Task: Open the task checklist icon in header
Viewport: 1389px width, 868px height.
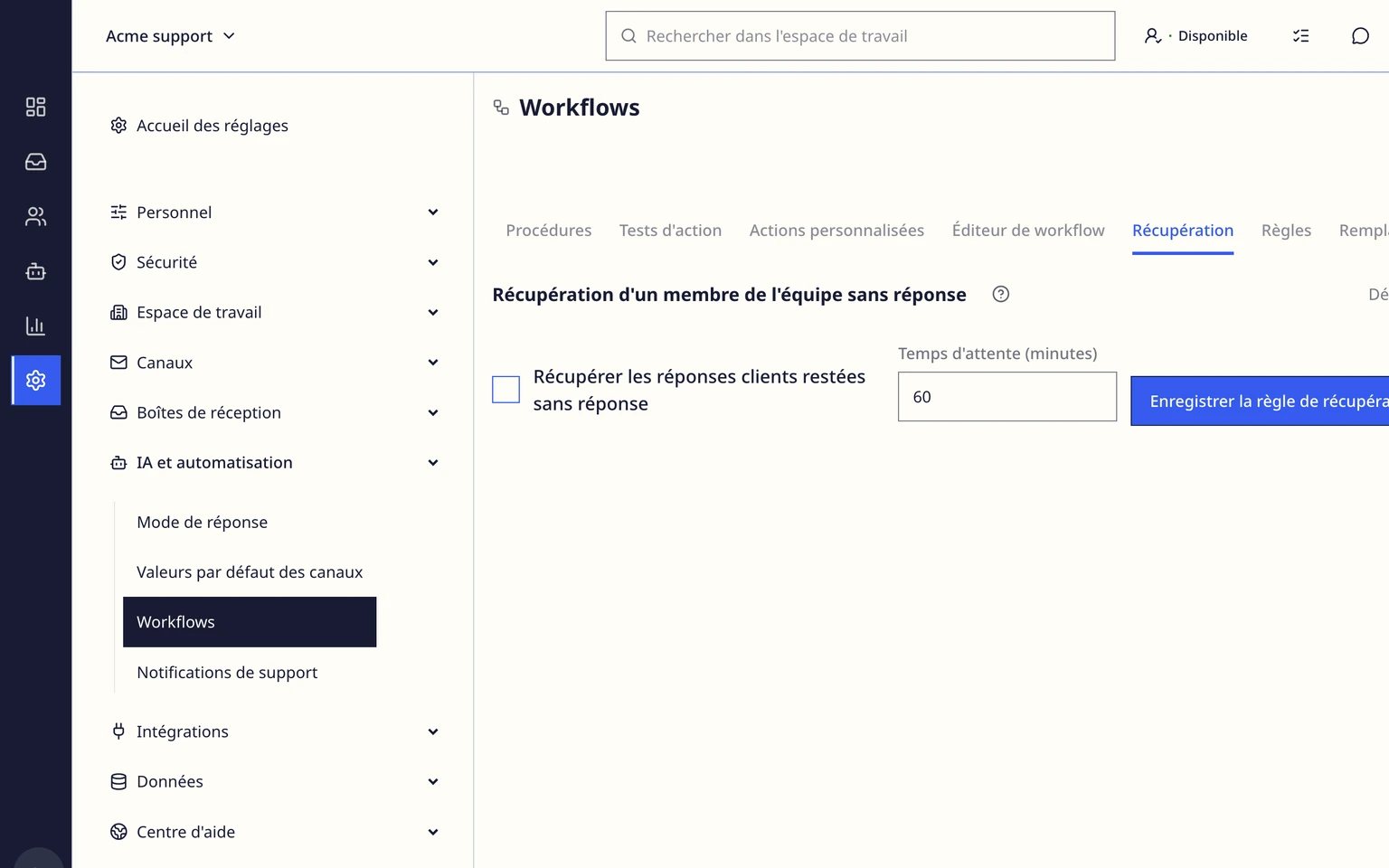Action: [1300, 36]
